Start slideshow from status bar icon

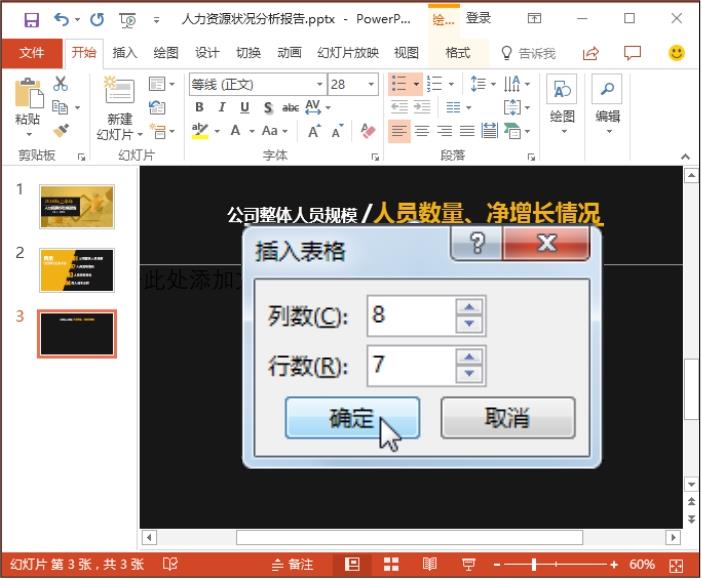[468, 565]
